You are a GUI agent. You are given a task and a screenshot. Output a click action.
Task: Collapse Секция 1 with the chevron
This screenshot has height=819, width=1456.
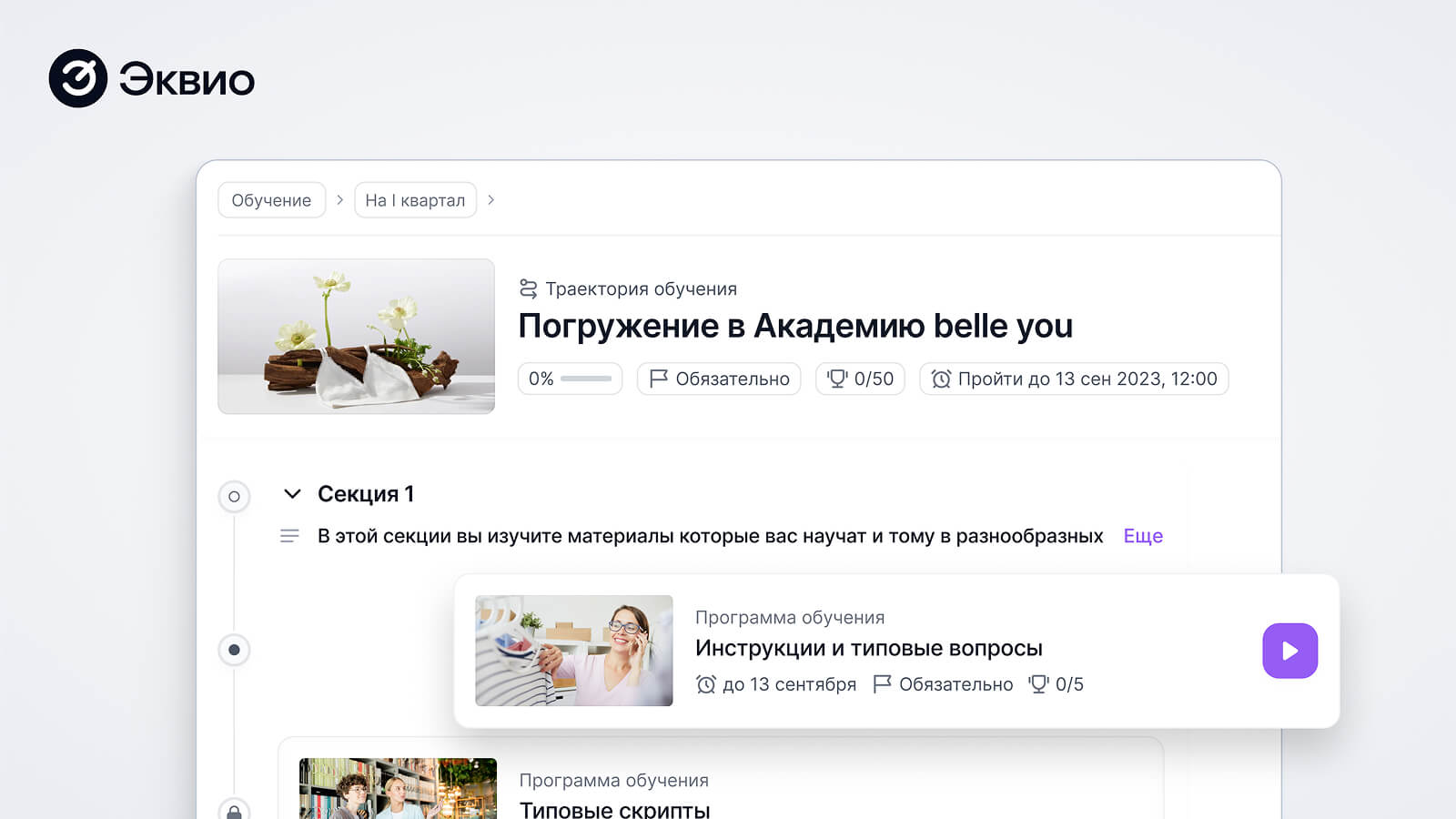click(x=292, y=494)
